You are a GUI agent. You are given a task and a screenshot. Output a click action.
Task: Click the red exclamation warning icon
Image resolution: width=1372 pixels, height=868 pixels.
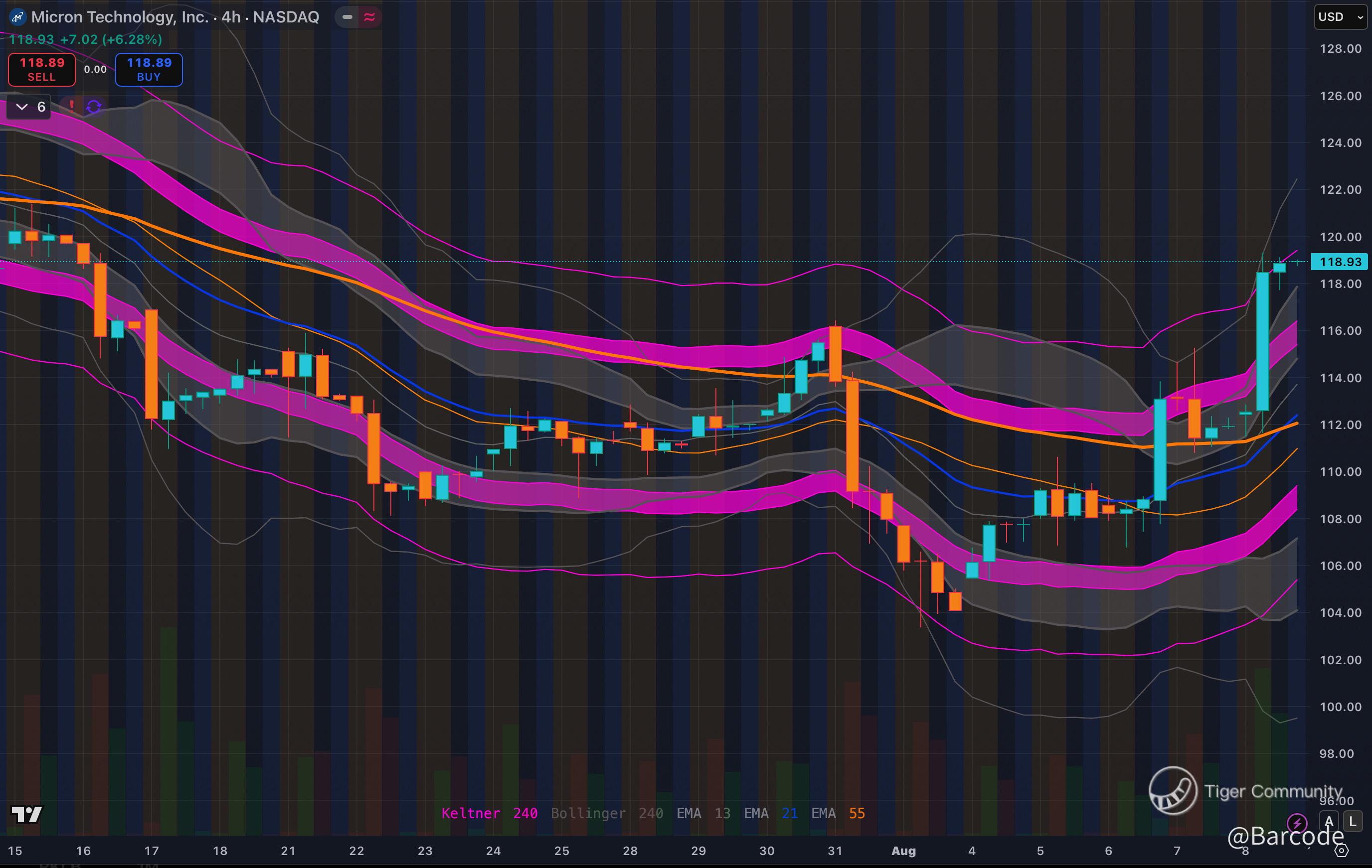pyautogui.click(x=71, y=106)
